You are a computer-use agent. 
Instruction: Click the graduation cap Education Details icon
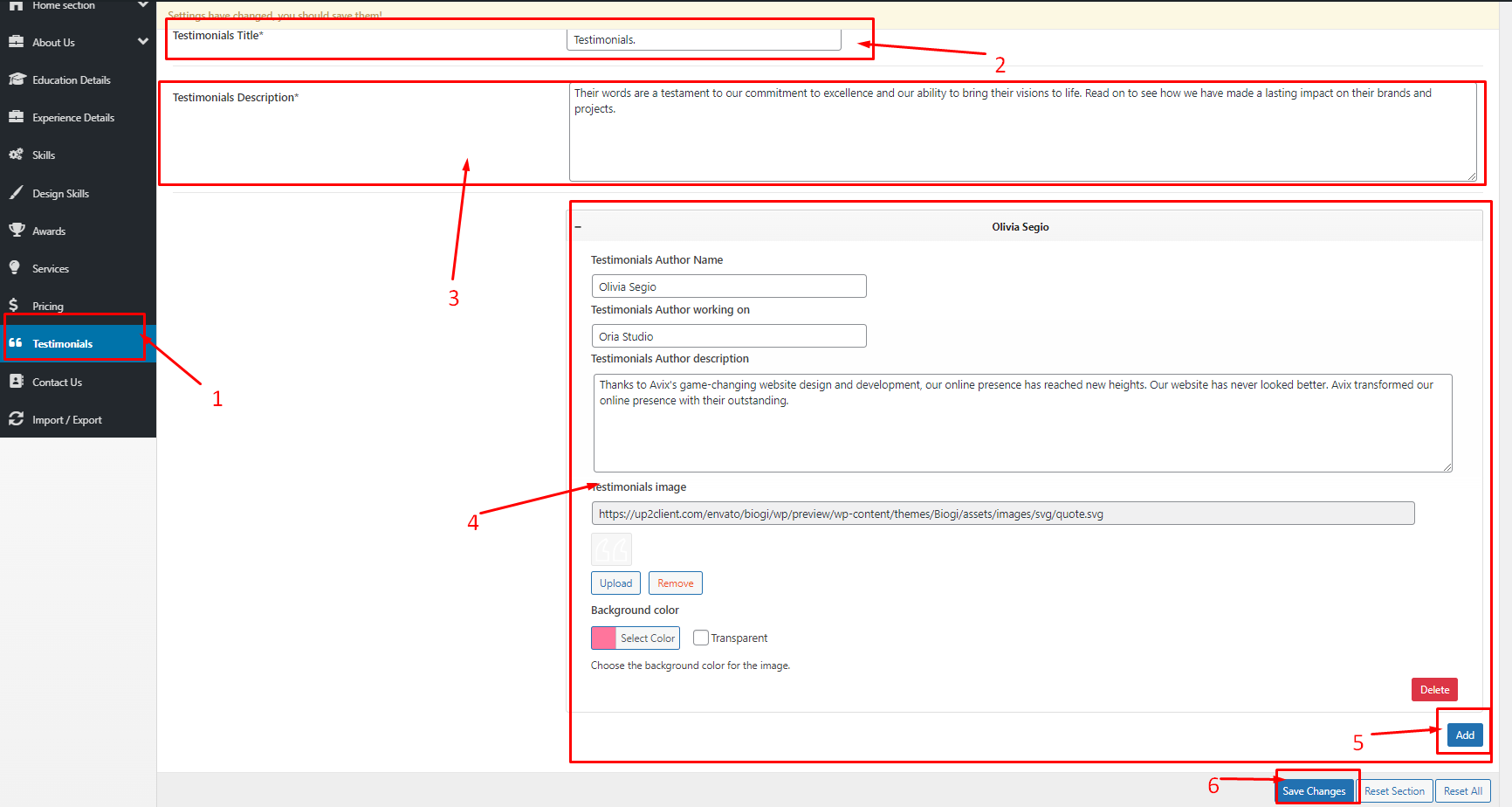click(x=17, y=79)
